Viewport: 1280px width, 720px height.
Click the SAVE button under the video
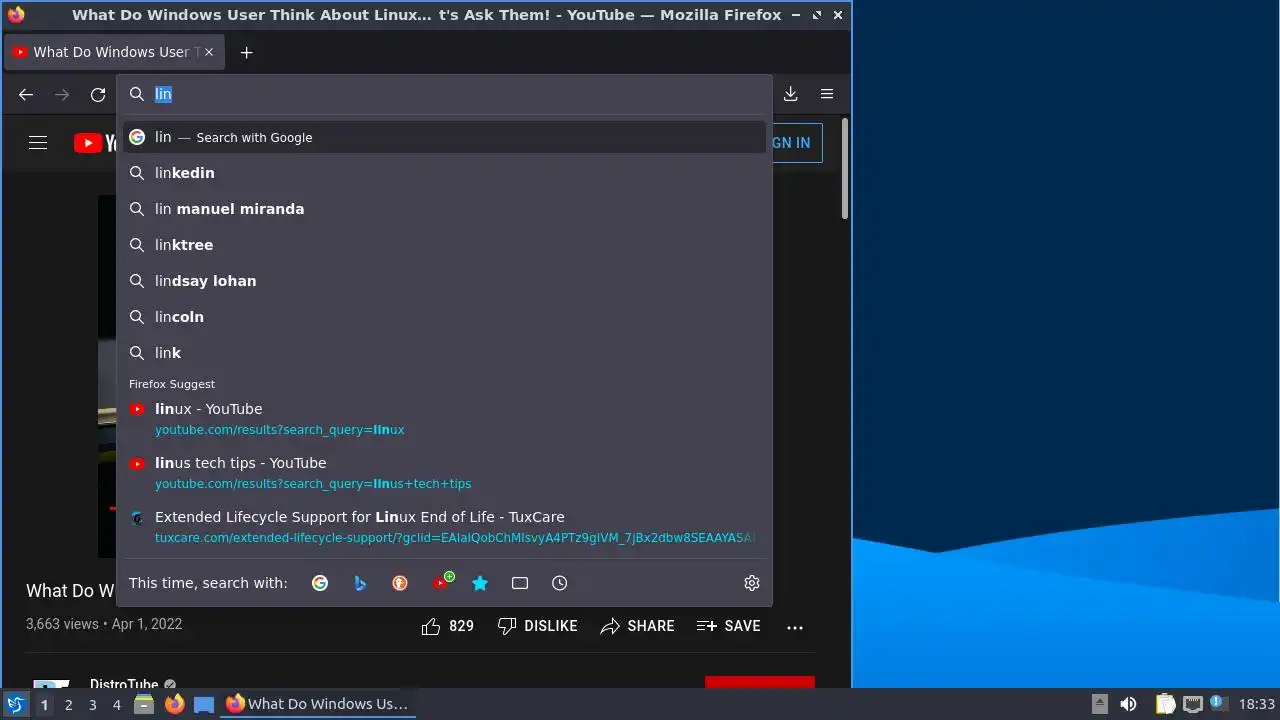(728, 626)
